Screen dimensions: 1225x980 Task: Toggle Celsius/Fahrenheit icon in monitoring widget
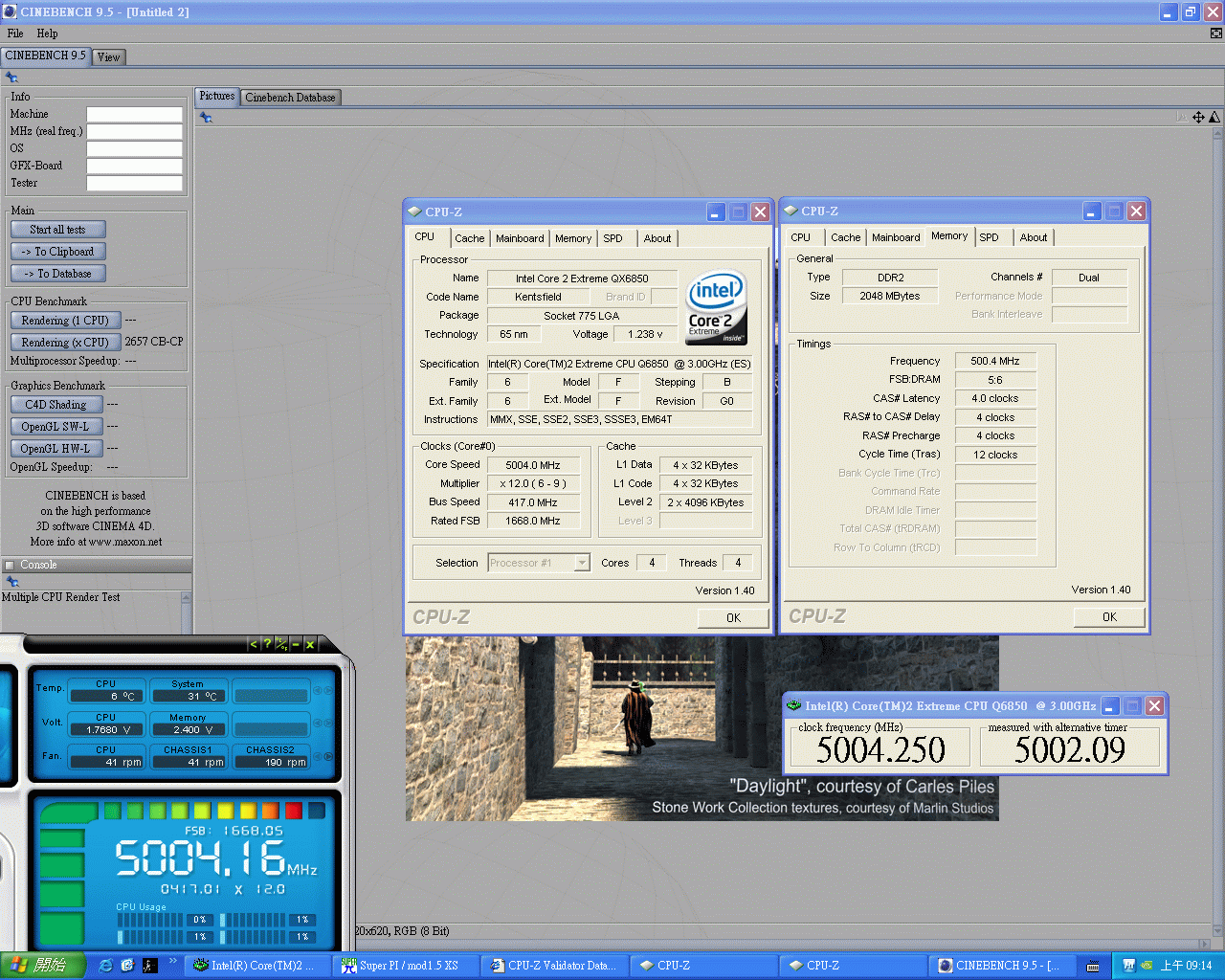281,645
